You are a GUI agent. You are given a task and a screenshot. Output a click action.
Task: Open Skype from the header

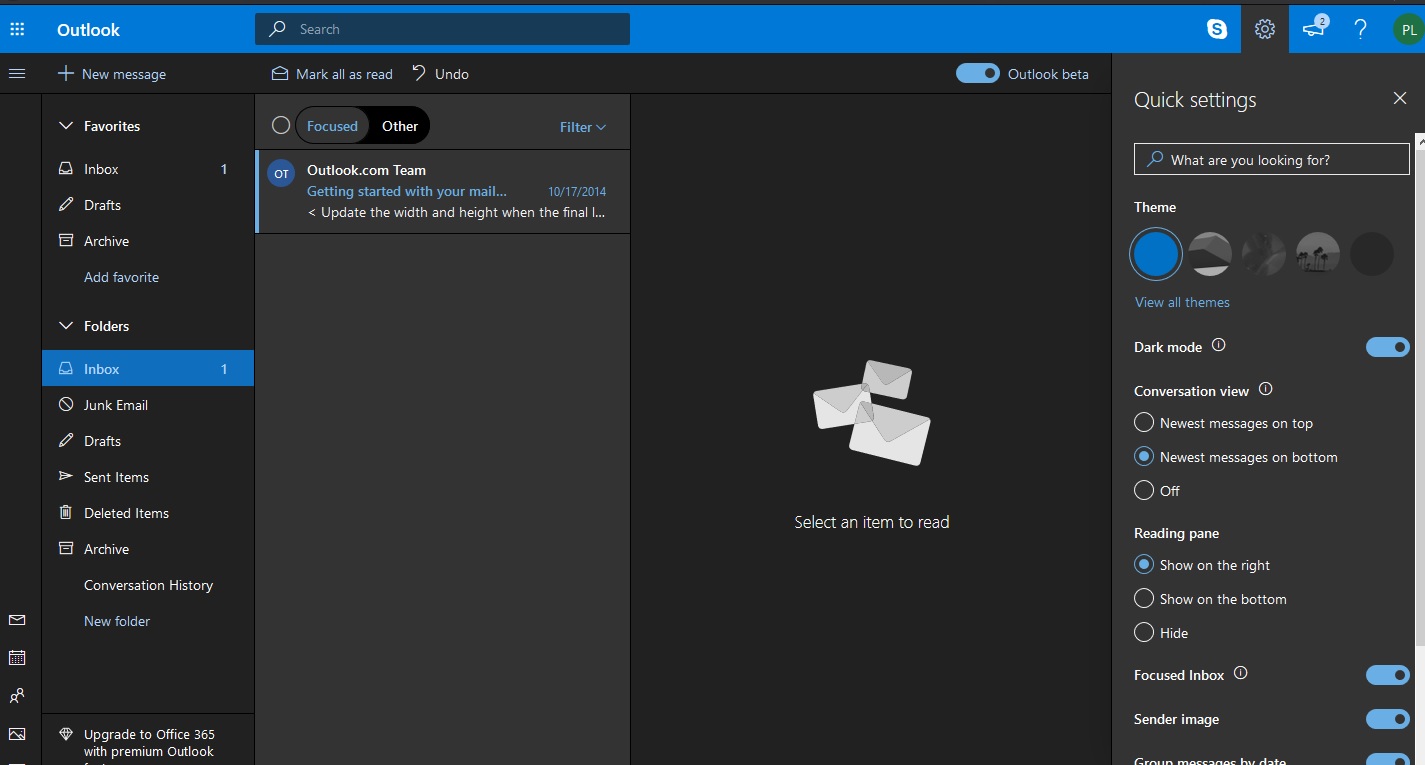click(1217, 29)
